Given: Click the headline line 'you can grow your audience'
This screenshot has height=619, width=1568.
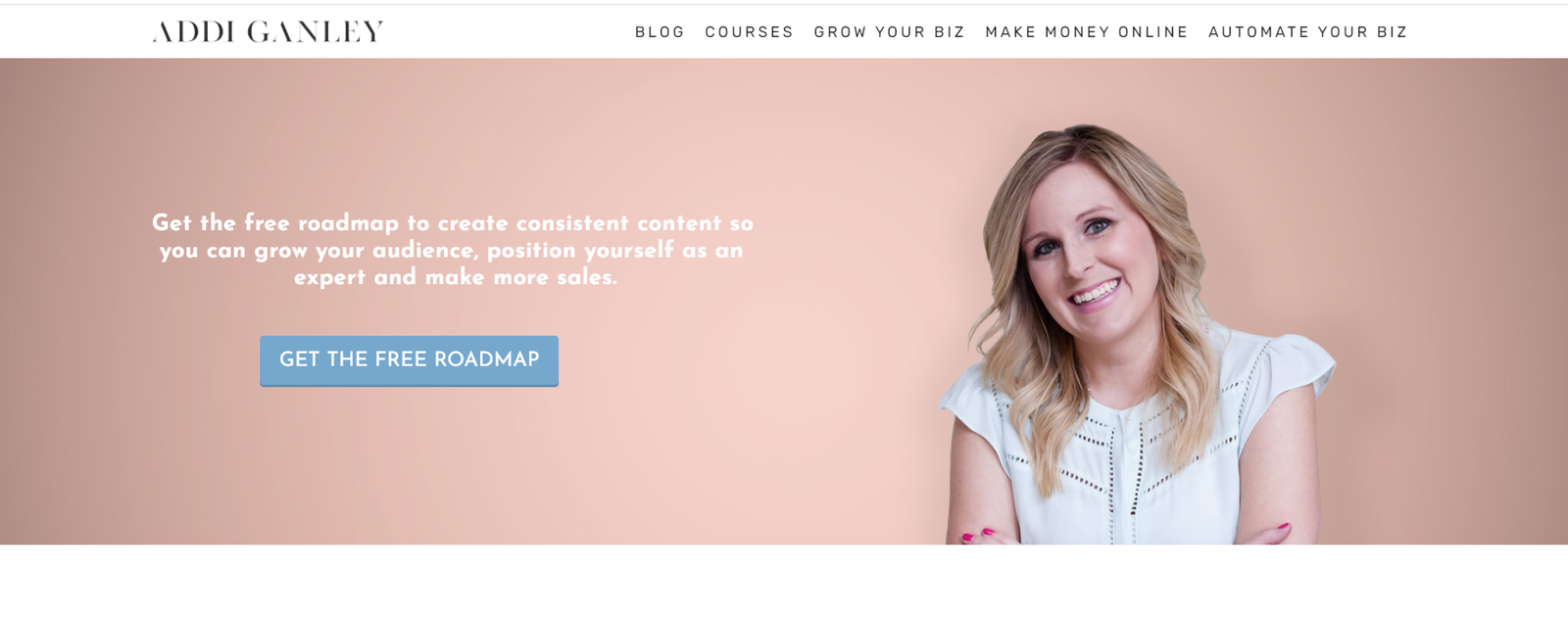Looking at the screenshot, I should (451, 251).
